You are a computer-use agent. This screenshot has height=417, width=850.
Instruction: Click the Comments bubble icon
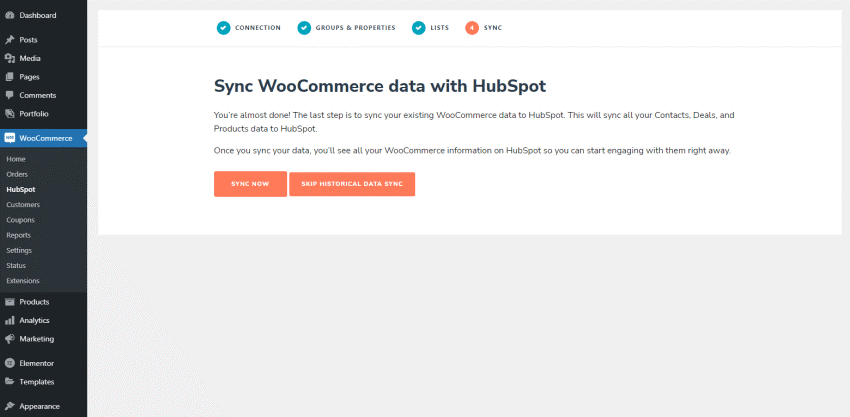point(9,95)
